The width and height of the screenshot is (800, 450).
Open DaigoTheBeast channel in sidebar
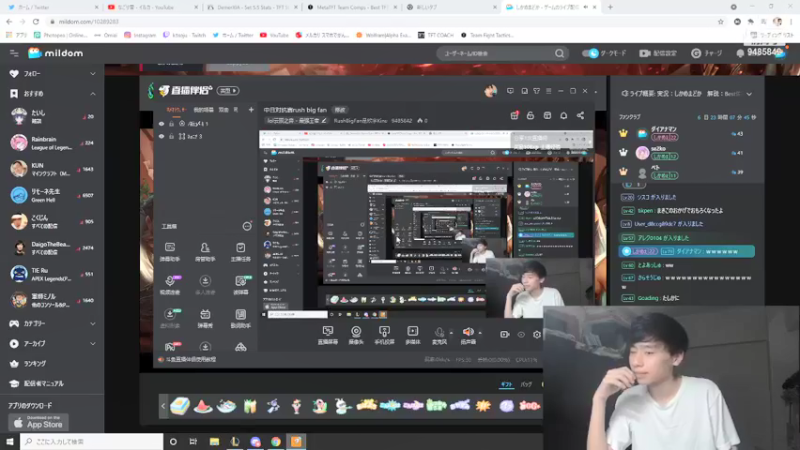(x=52, y=248)
